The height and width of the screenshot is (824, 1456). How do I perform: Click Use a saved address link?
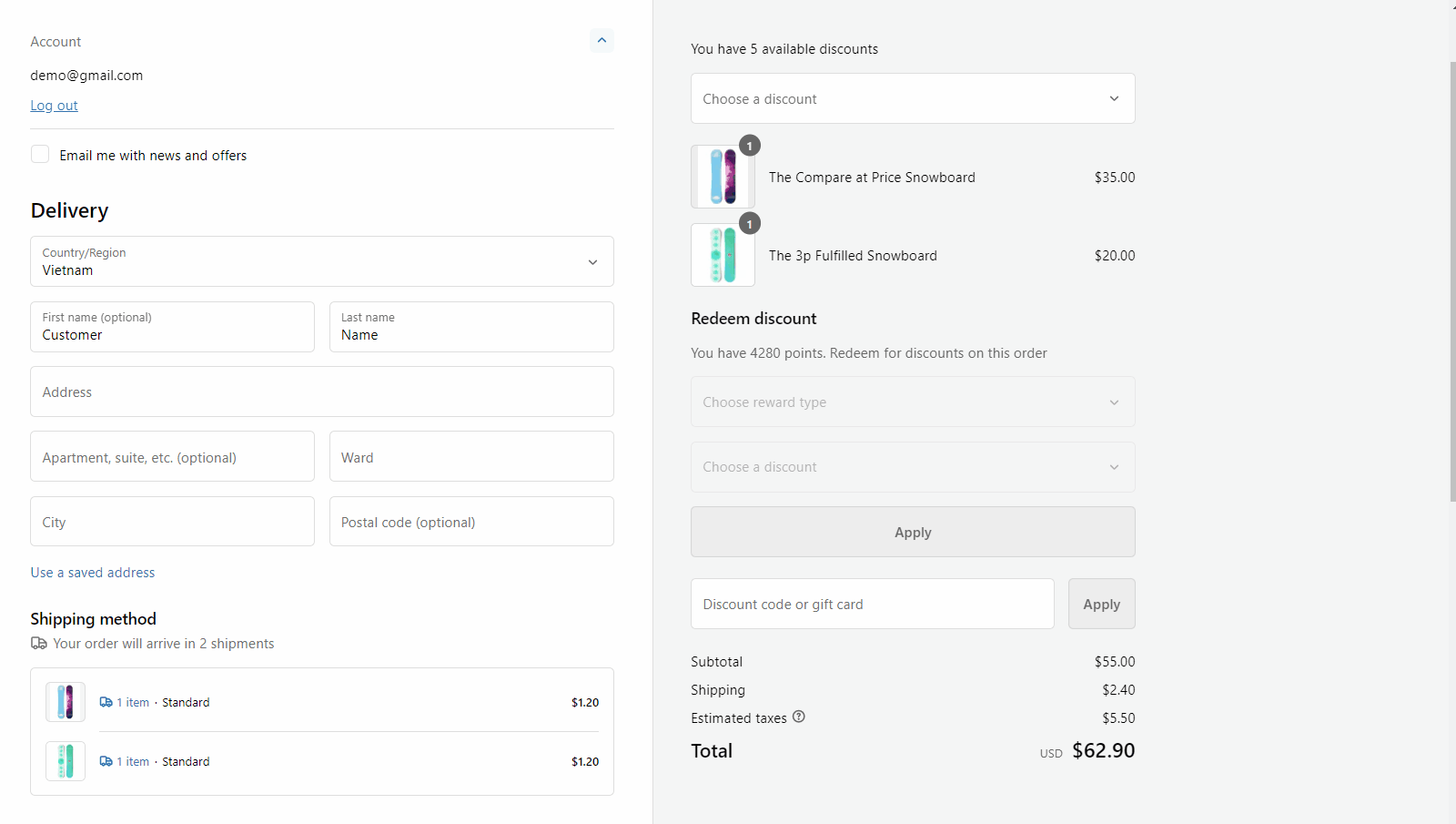coord(93,573)
